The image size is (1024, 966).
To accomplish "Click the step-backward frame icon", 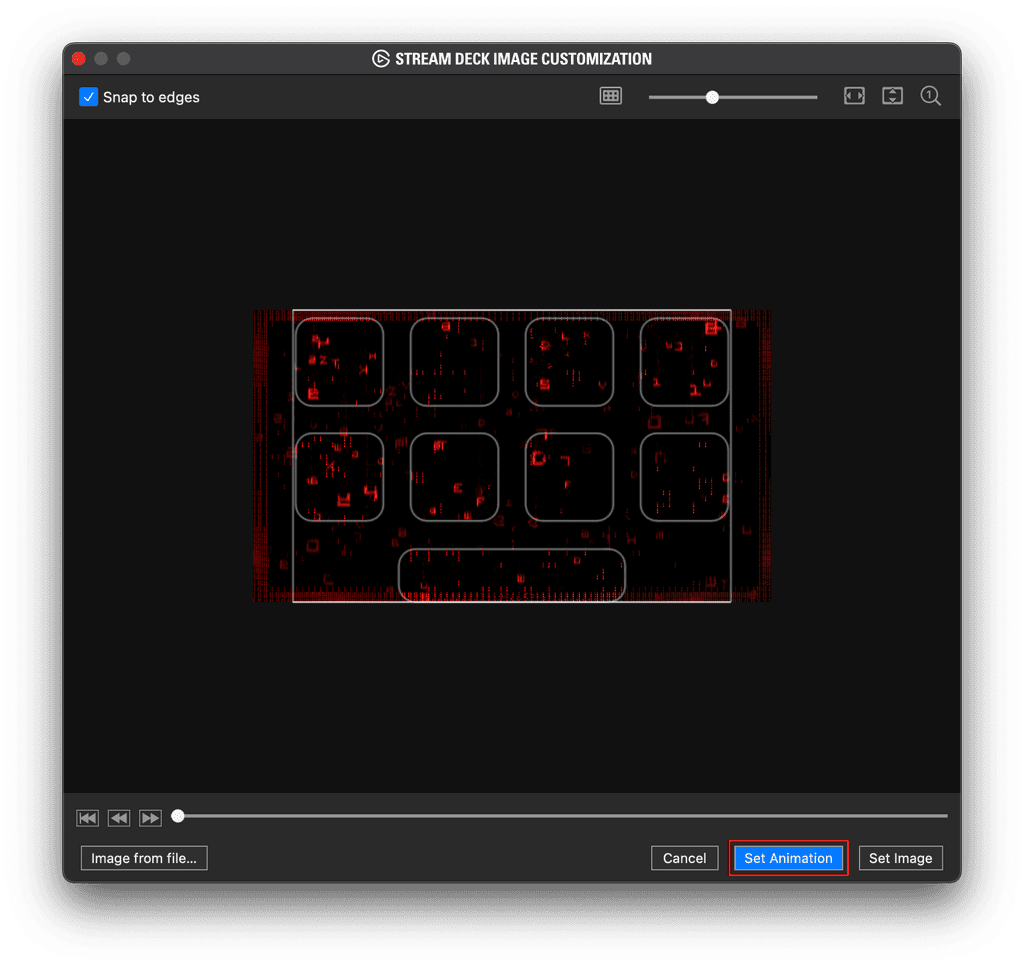I will coord(119,817).
